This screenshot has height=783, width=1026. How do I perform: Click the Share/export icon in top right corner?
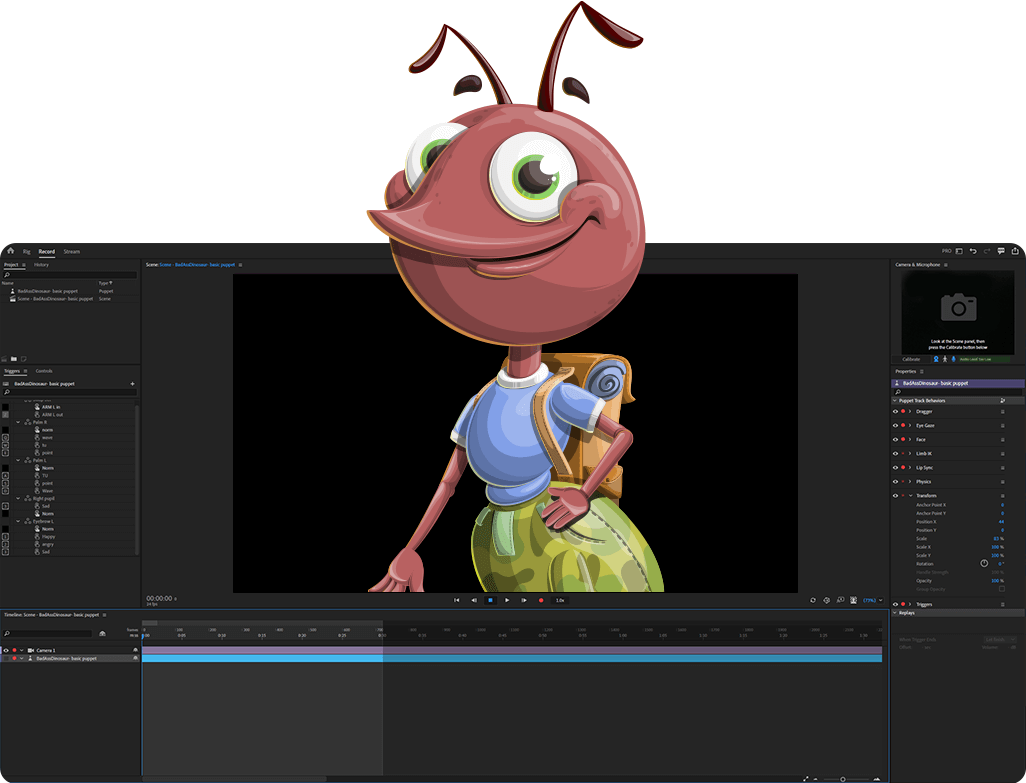tap(1015, 251)
